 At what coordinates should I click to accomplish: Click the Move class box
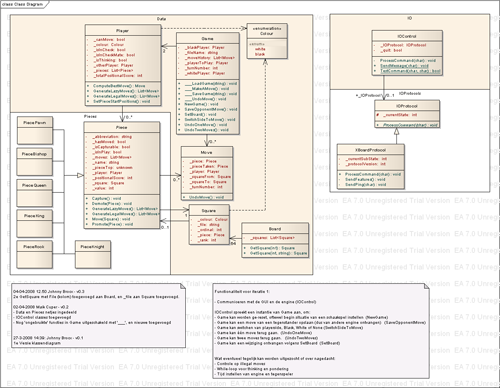tap(207, 173)
